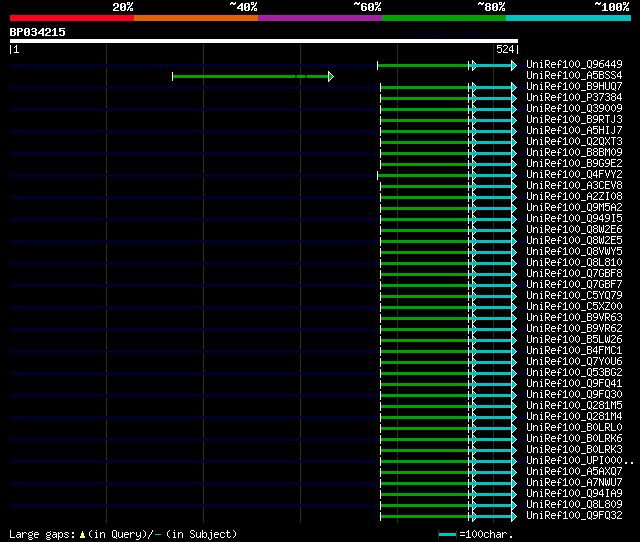This screenshot has height=542, width=640.
Task: Pick the UniRef100_Q94IA9 hit name
Action: click(x=574, y=494)
